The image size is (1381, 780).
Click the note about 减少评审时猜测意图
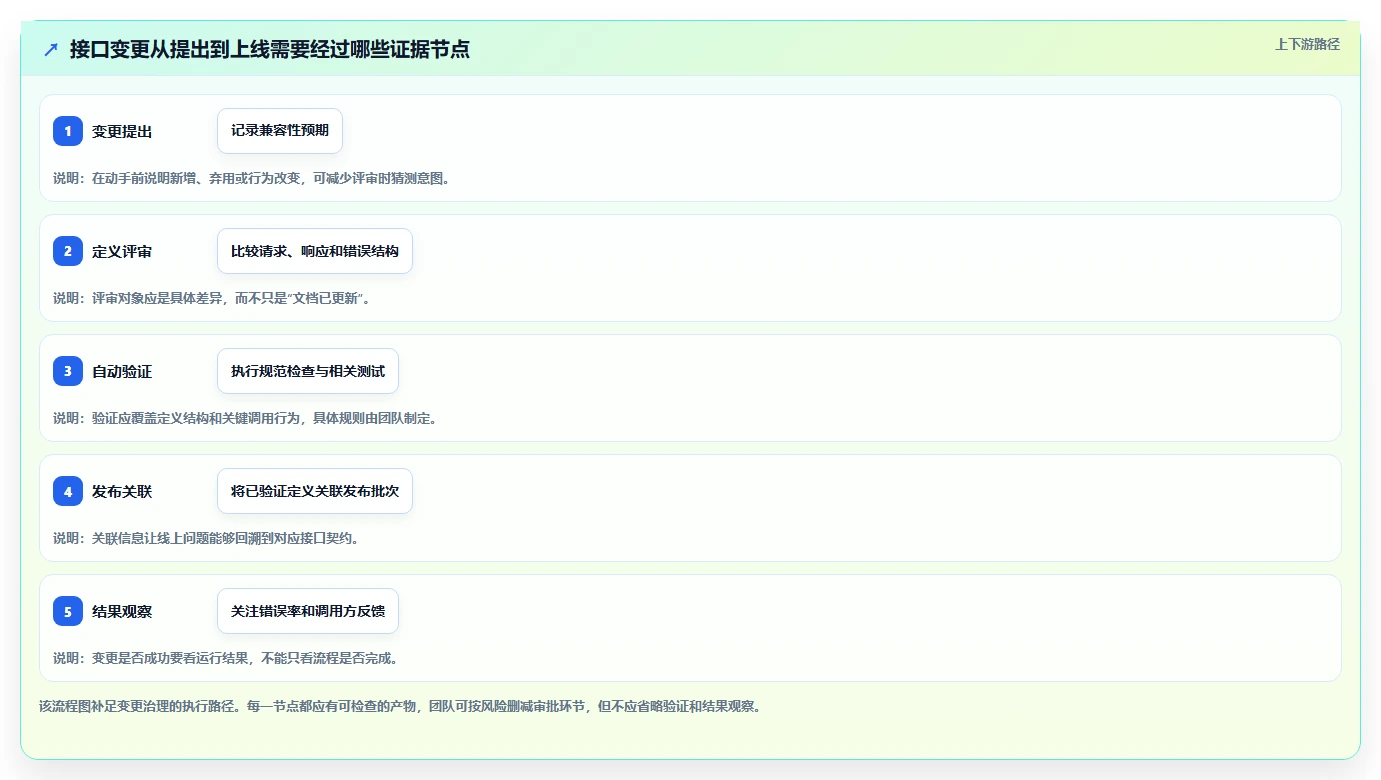252,178
